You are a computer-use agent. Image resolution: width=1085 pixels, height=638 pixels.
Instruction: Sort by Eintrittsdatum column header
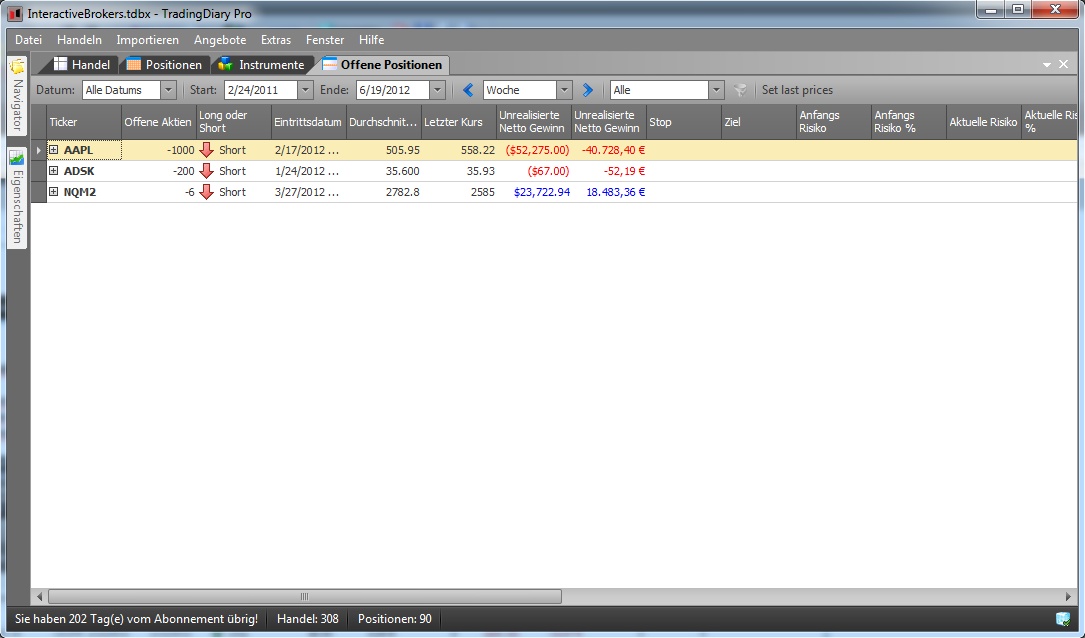point(309,122)
